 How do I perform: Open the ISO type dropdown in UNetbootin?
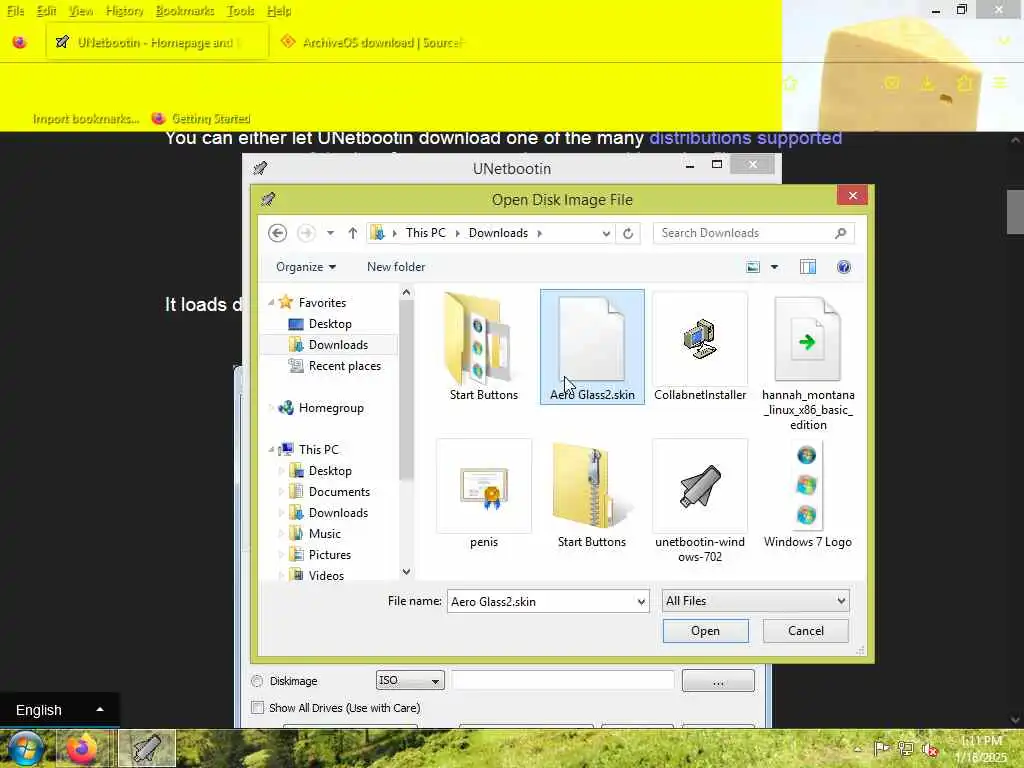pos(410,680)
